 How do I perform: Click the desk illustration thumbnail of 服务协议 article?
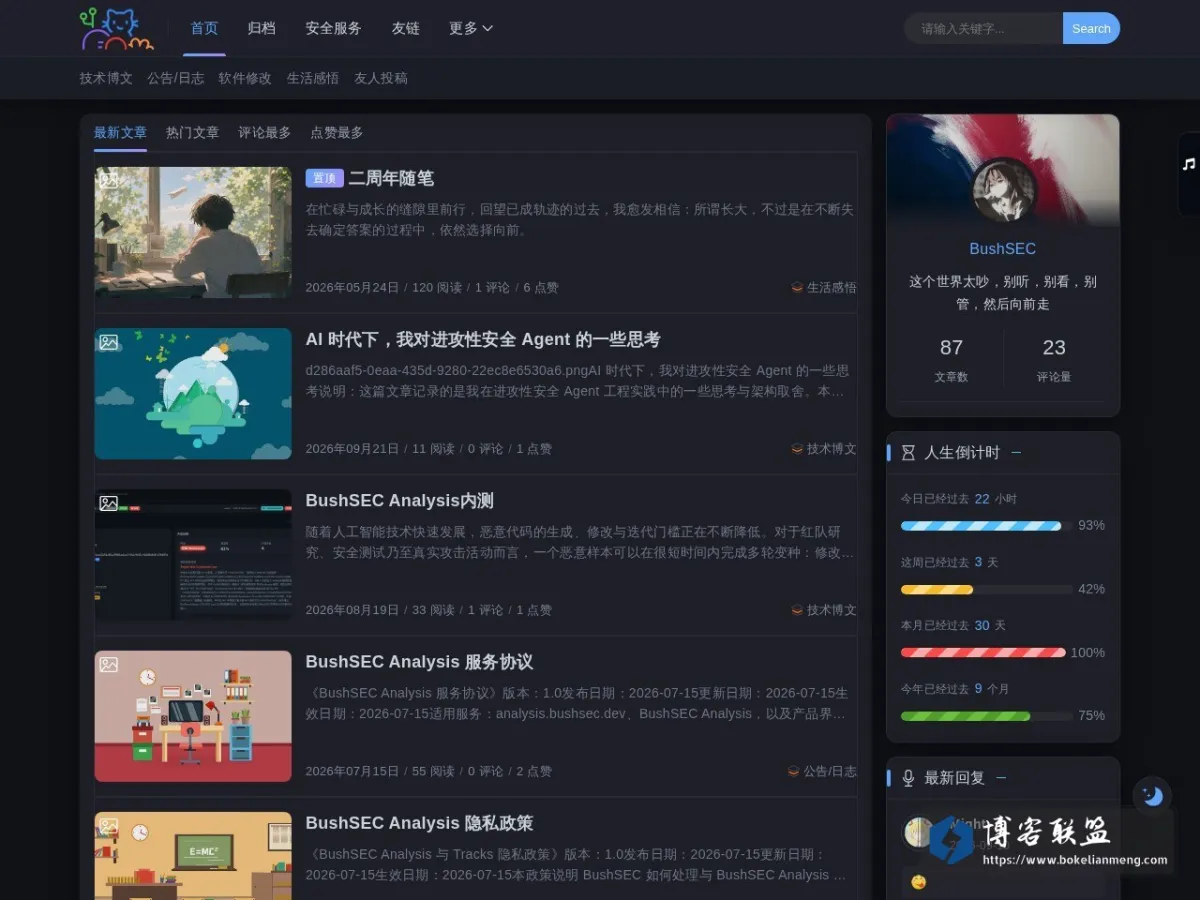pyautogui.click(x=193, y=716)
